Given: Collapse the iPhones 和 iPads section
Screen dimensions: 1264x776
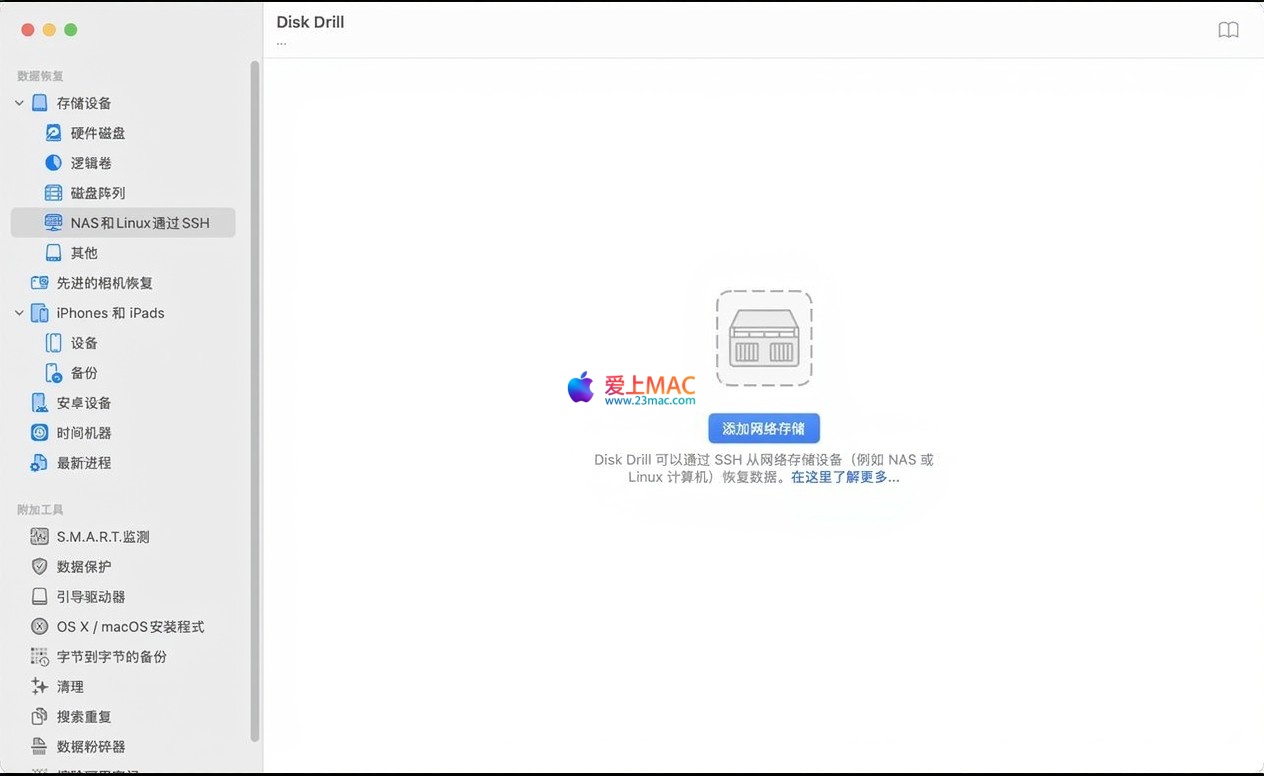Looking at the screenshot, I should tap(19, 313).
